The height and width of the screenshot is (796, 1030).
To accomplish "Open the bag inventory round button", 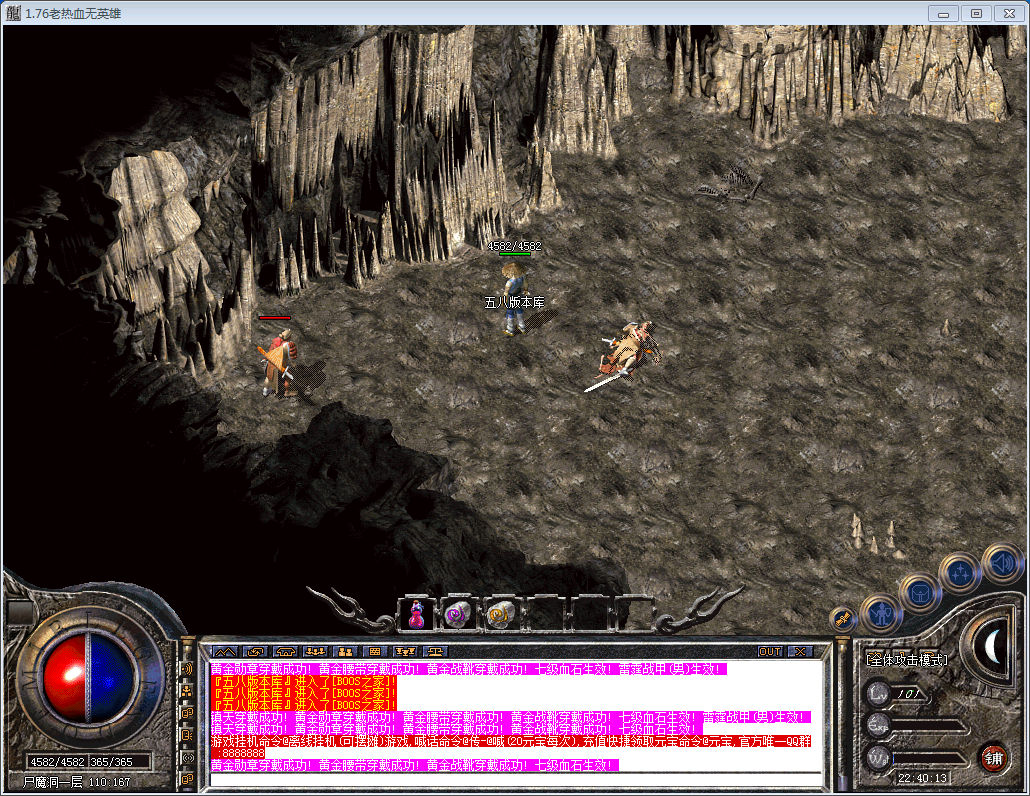I will coord(920,593).
